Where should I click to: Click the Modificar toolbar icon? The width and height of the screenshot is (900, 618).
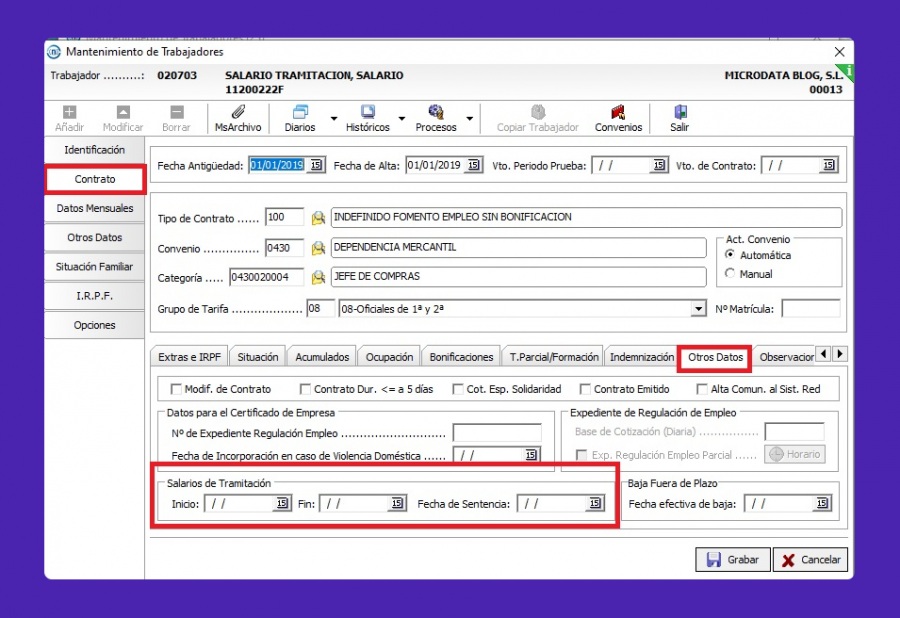click(123, 112)
